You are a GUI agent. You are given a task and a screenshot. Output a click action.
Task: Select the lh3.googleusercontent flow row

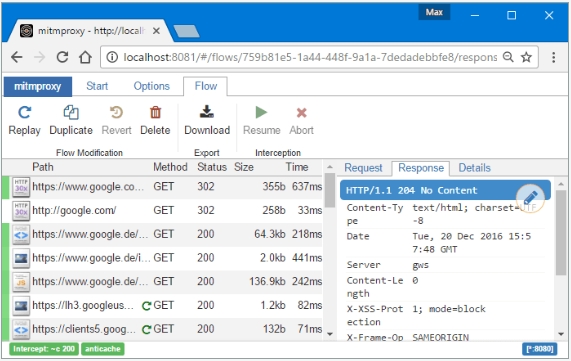point(162,306)
